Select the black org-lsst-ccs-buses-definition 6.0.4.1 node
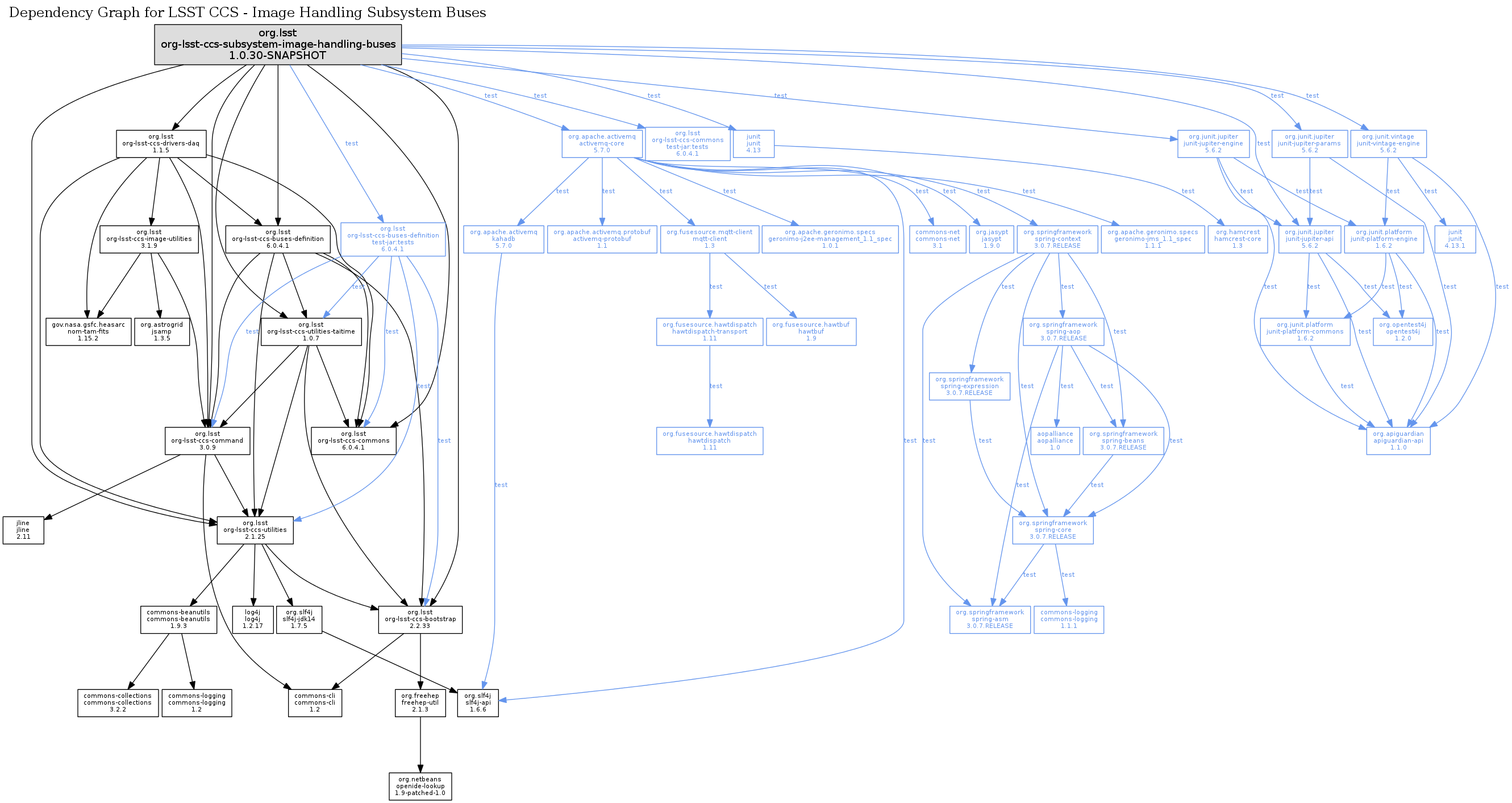The image size is (1512, 803). point(278,239)
